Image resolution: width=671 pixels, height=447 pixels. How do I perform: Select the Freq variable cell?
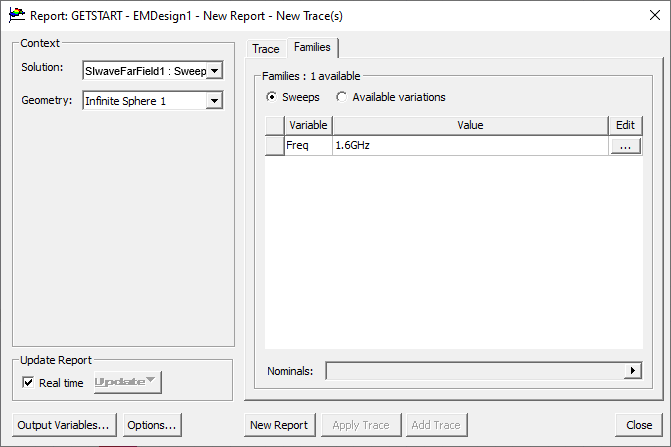(309, 145)
